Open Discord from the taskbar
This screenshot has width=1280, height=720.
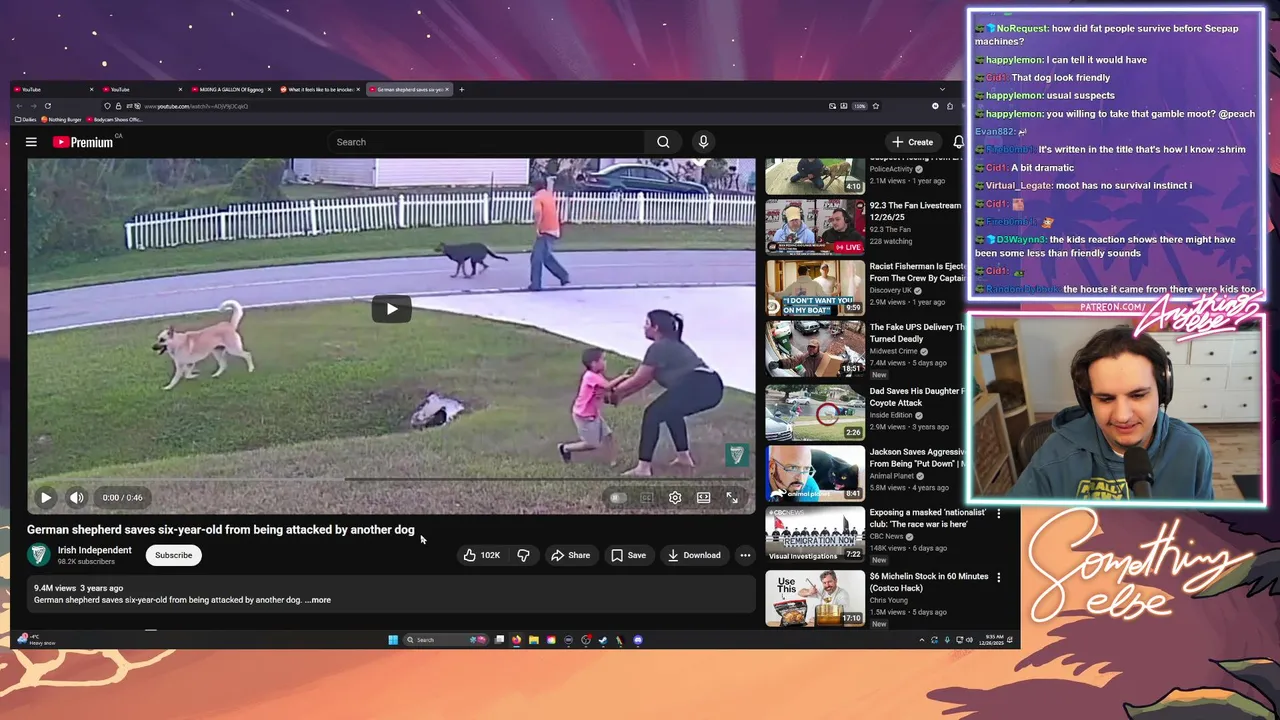(x=637, y=640)
